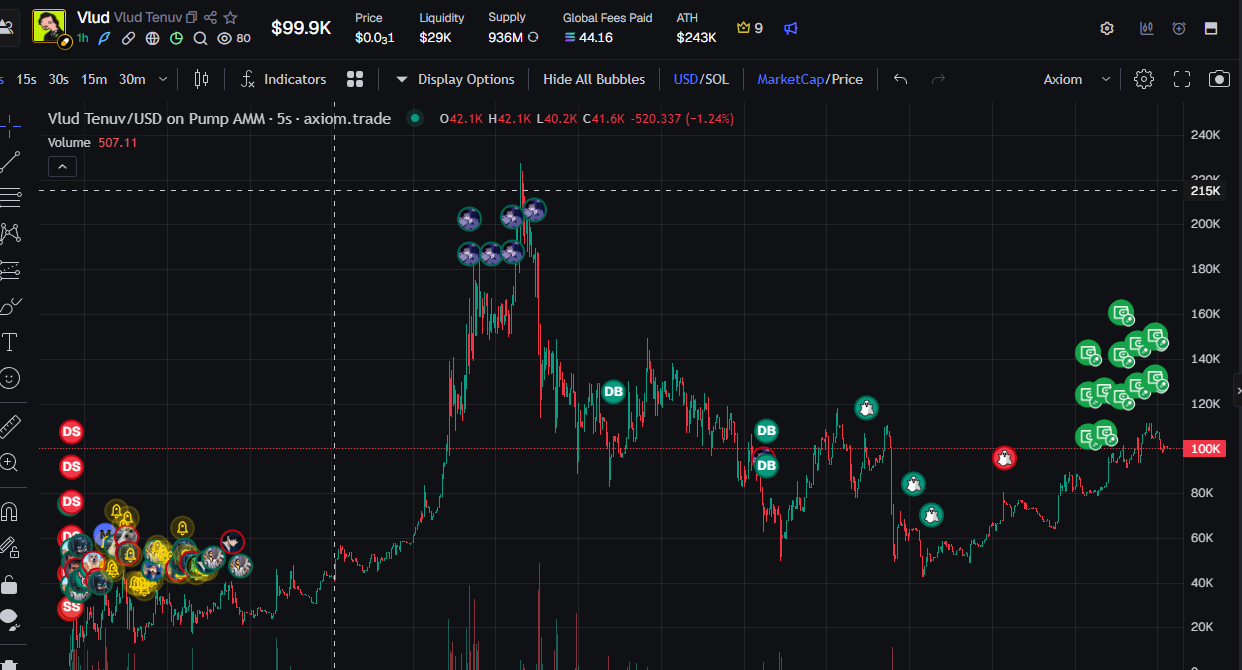The width and height of the screenshot is (1242, 670).
Task: Open the indicator templates grid
Action: tap(355, 79)
